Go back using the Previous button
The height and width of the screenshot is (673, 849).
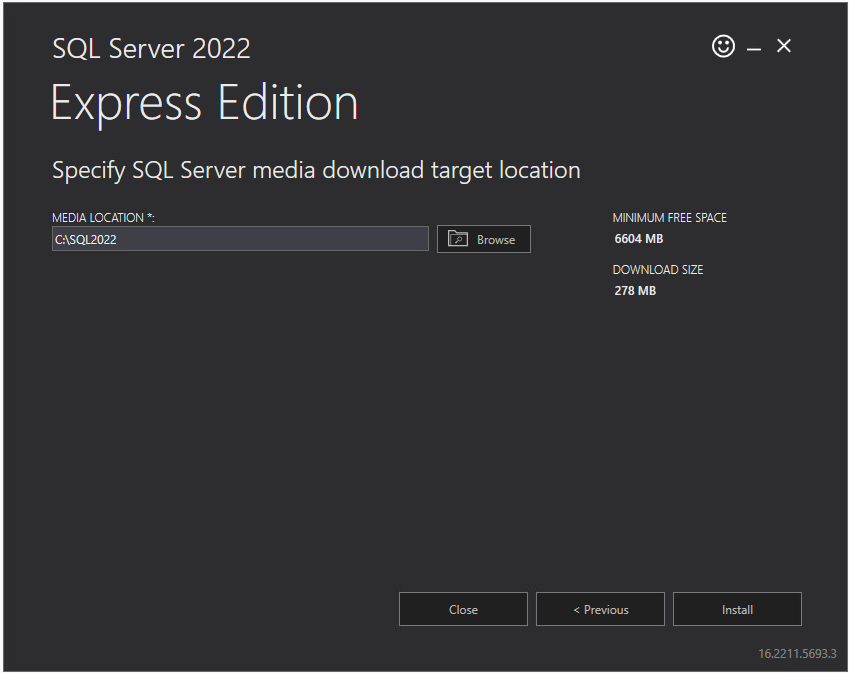[x=600, y=609]
